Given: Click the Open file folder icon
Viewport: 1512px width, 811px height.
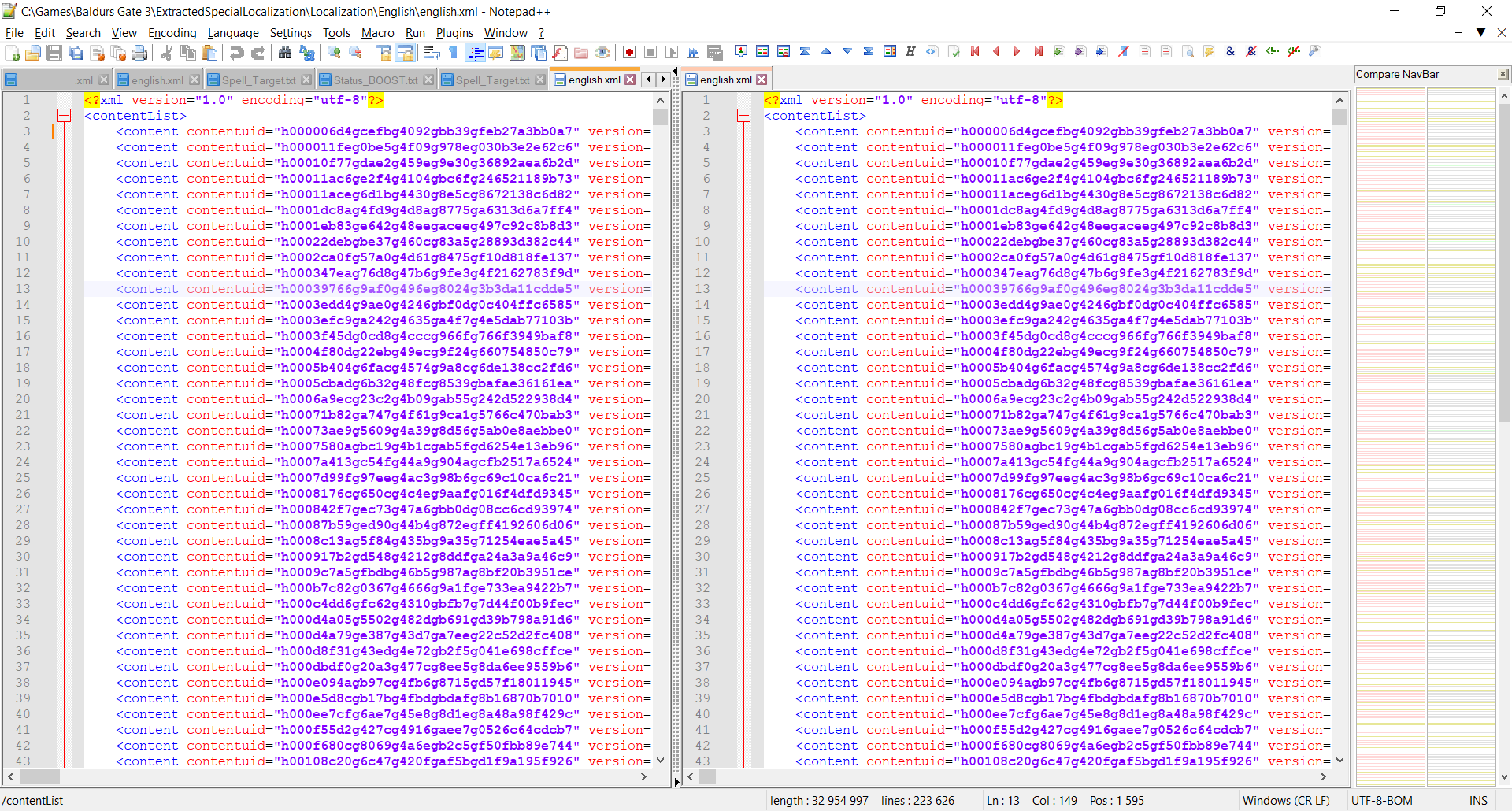Looking at the screenshot, I should [x=33, y=53].
